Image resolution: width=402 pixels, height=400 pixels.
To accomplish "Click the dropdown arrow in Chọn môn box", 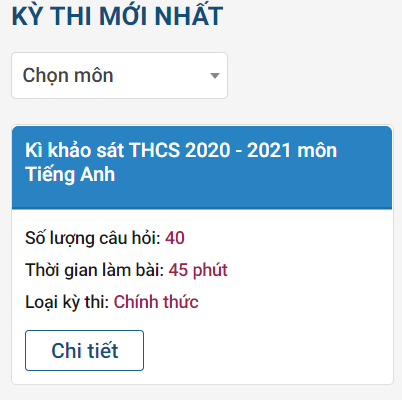I will pyautogui.click(x=215, y=76).
